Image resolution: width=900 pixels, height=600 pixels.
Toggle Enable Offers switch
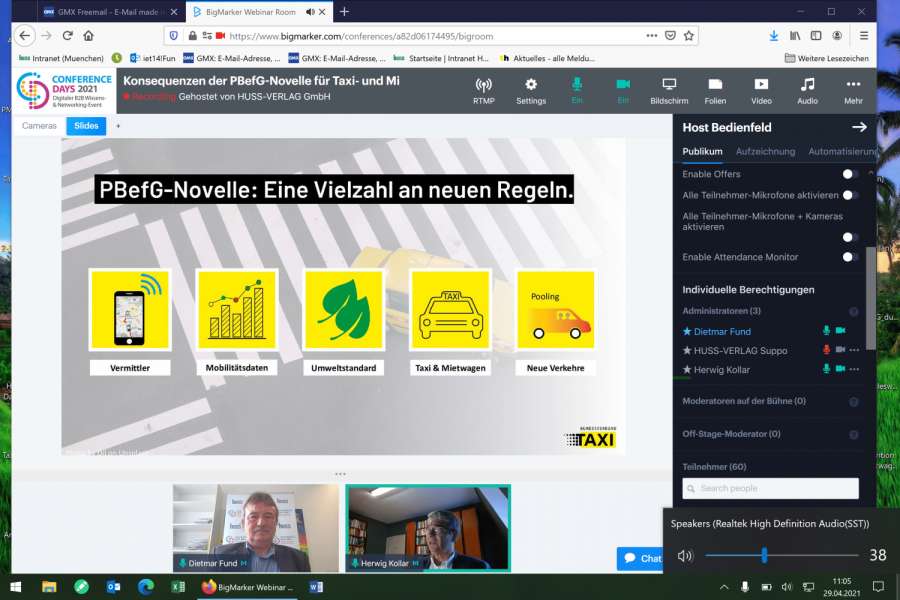[850, 174]
